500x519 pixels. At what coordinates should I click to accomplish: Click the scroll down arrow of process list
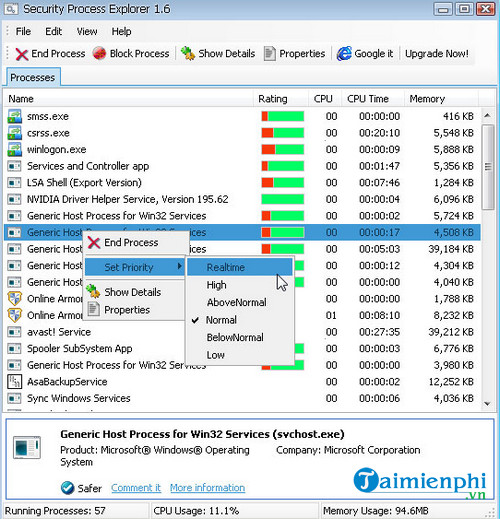[488, 404]
